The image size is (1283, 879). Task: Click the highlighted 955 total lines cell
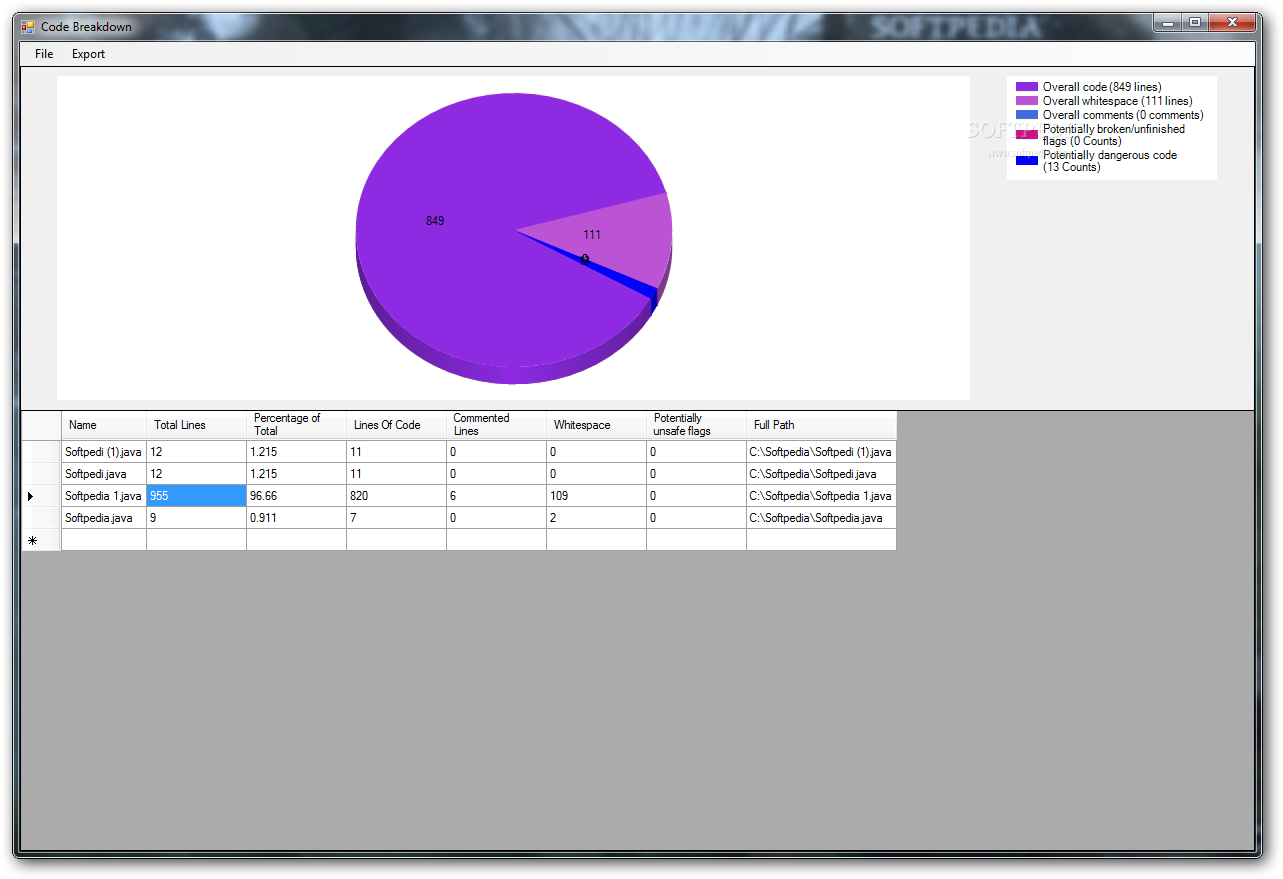click(x=196, y=496)
